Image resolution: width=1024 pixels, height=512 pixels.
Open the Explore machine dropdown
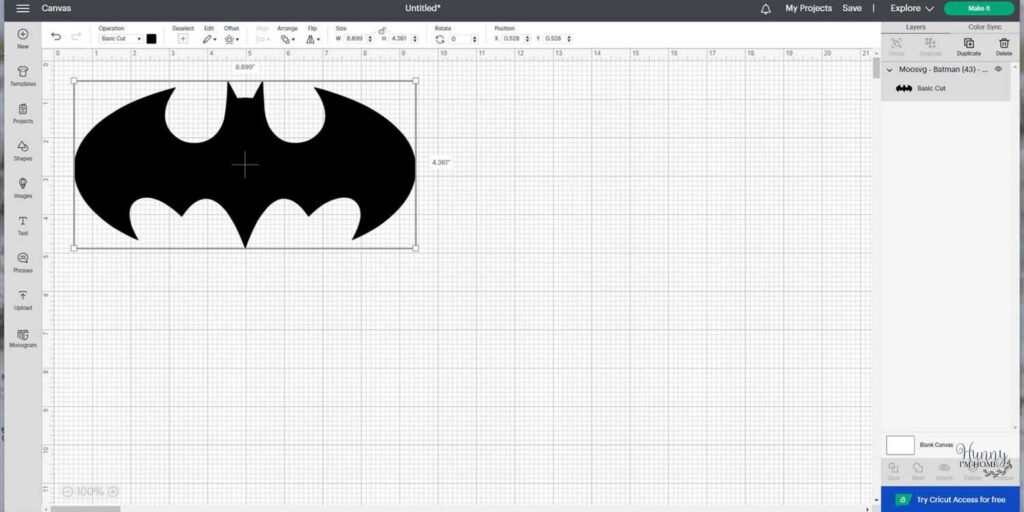tap(912, 8)
